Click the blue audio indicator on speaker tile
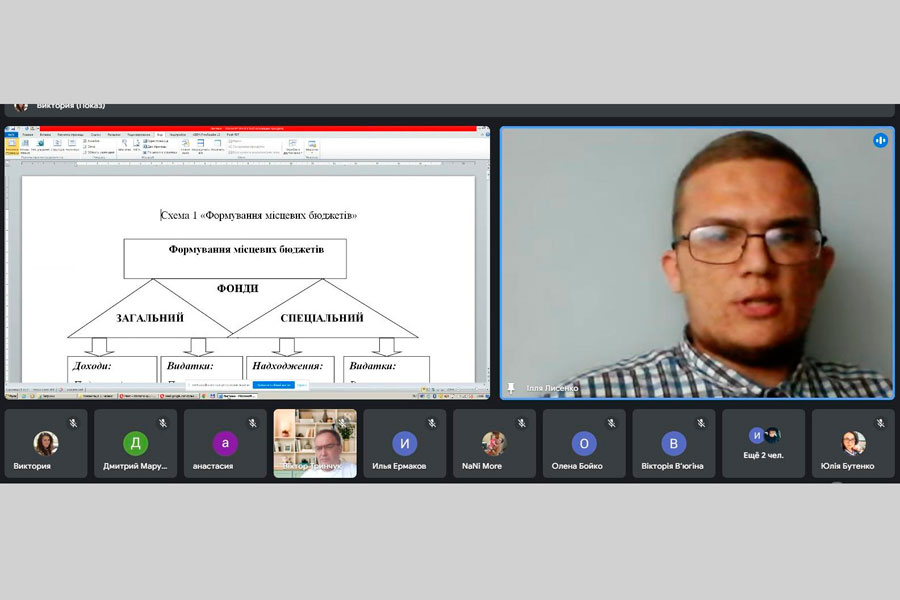900x600 pixels. 880,140
